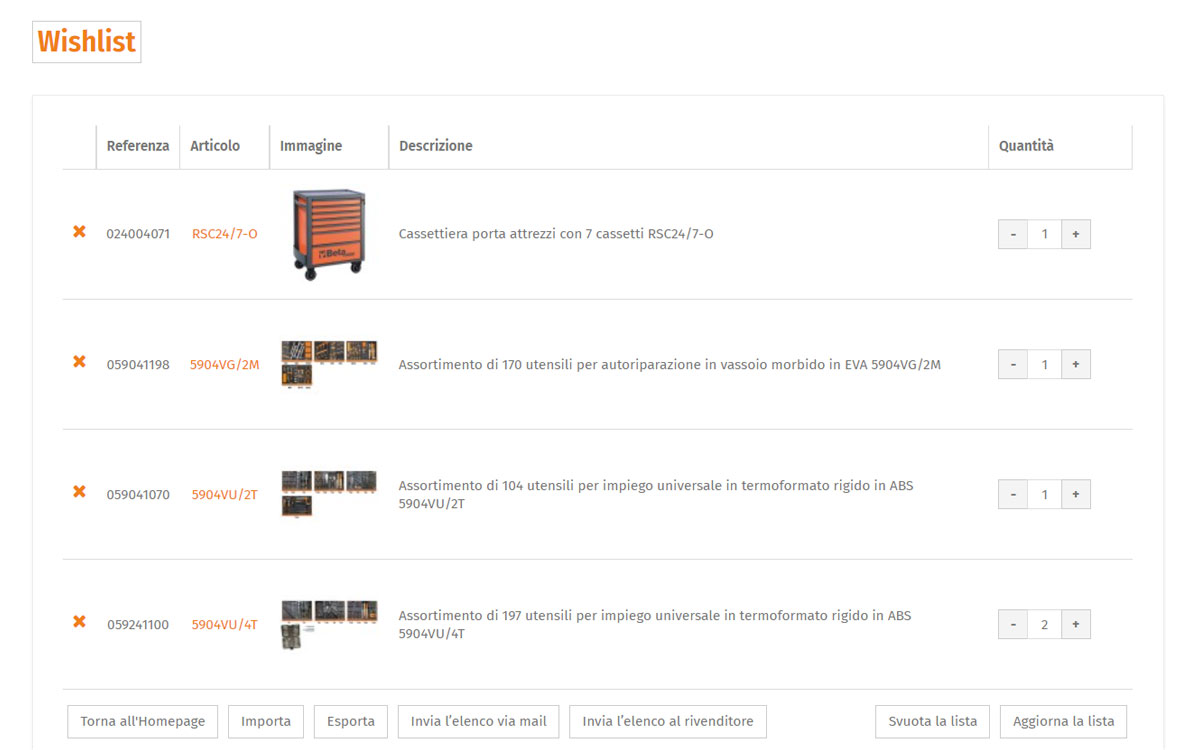Click description Assortimento di 197 utensili
Image resolution: width=1200 pixels, height=750 pixels.
(x=655, y=624)
